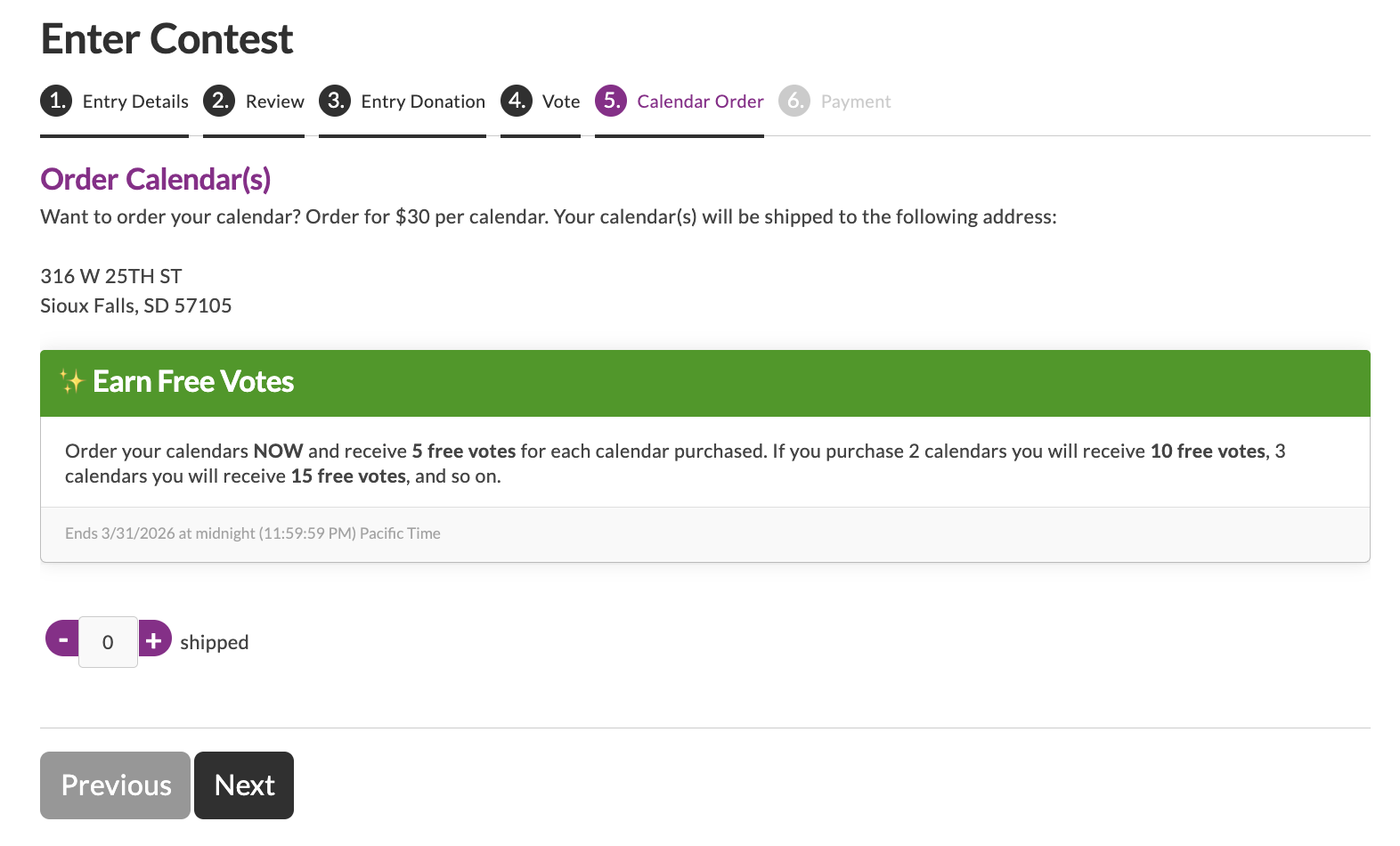Click the step 4 circle icon
Screen dimensions: 1400x846
click(x=517, y=101)
